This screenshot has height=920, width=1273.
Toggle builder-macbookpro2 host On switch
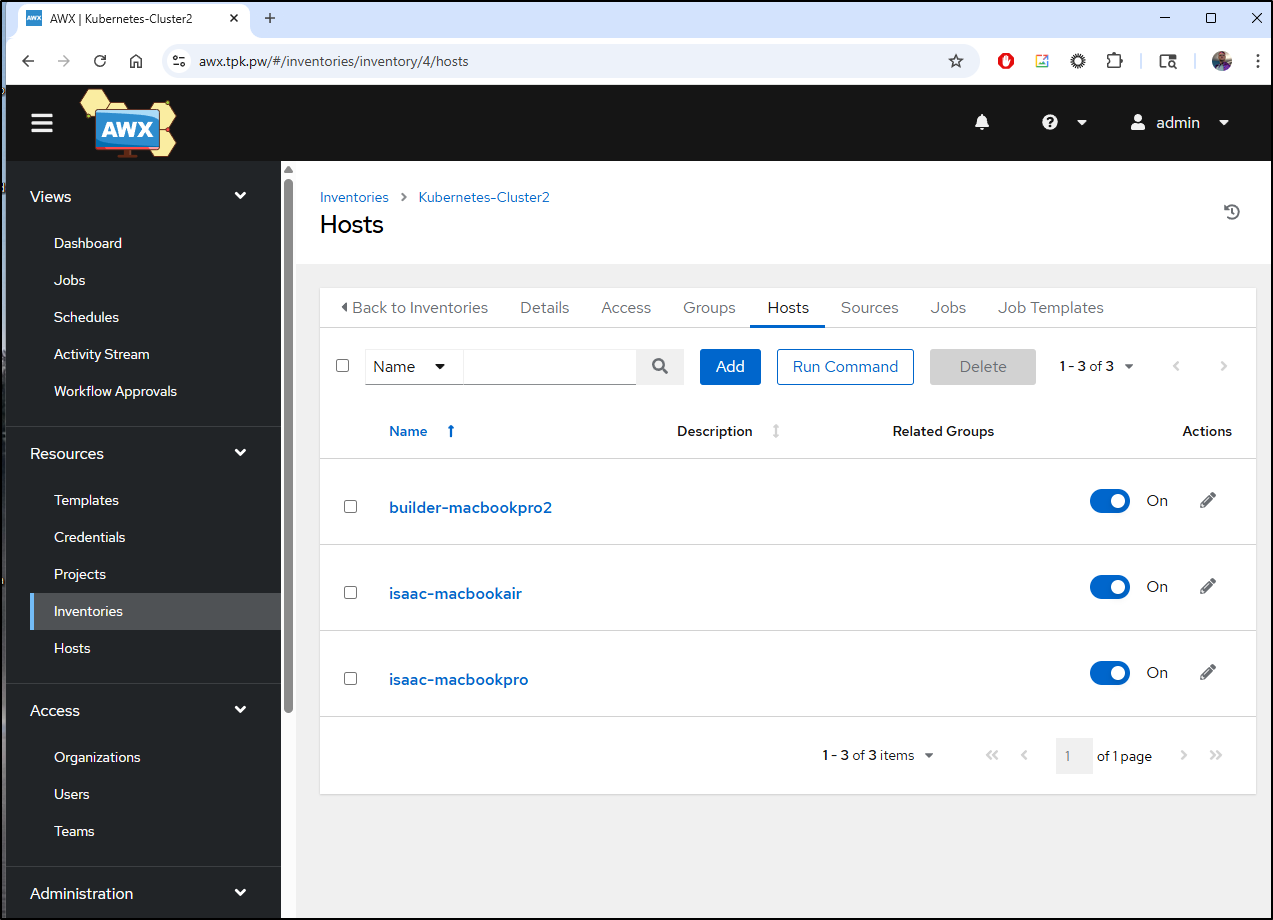pyautogui.click(x=1110, y=501)
